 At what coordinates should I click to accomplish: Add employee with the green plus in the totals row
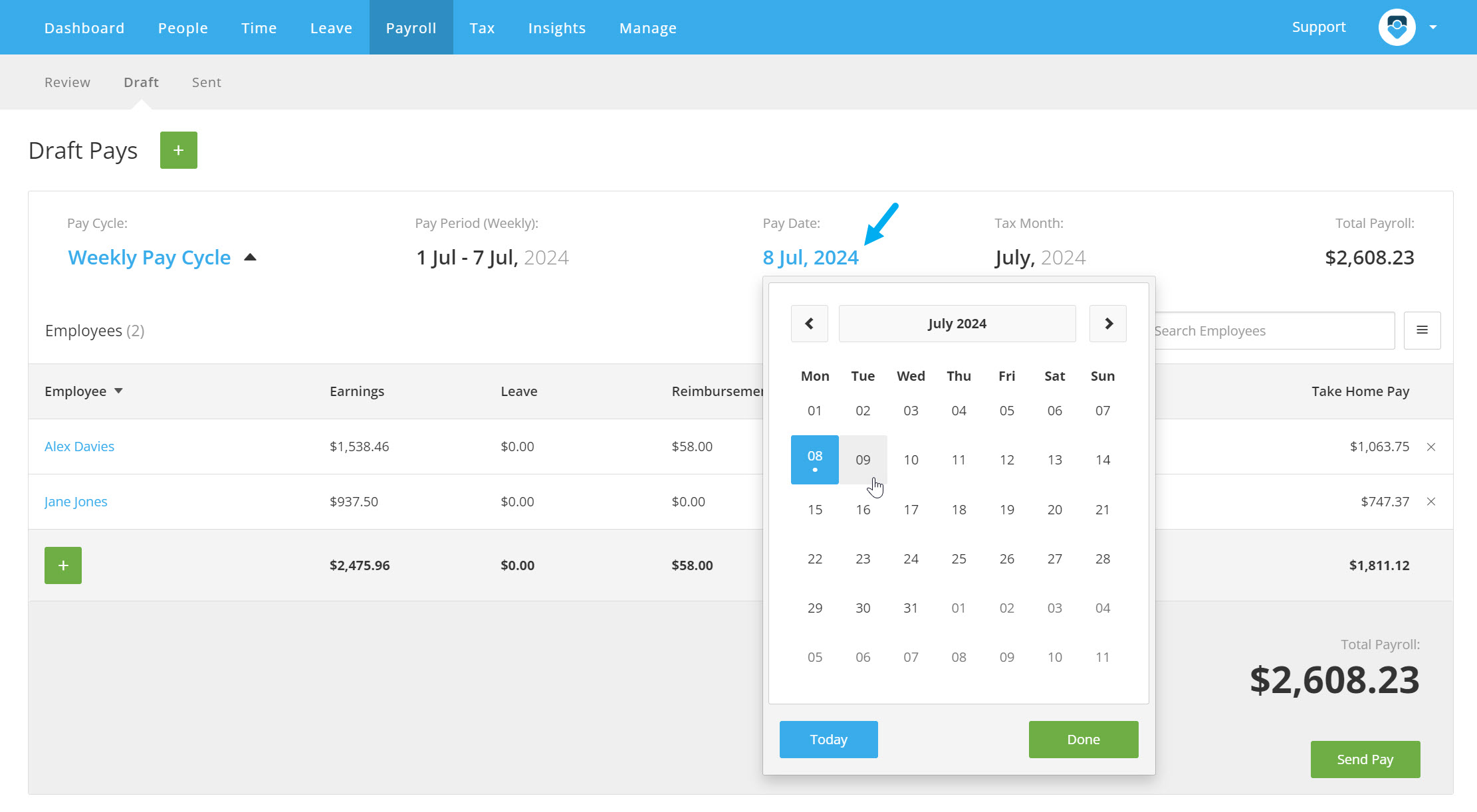(63, 565)
